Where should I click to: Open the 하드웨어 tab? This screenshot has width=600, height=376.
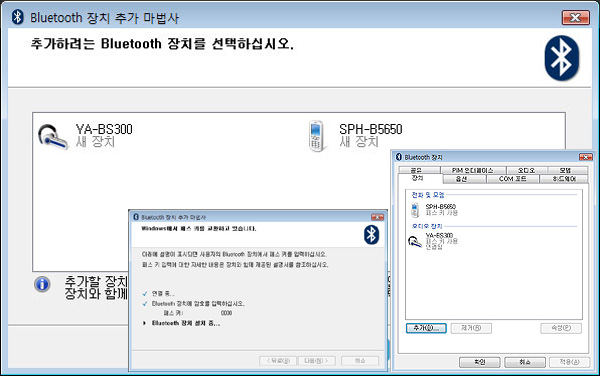[564, 179]
